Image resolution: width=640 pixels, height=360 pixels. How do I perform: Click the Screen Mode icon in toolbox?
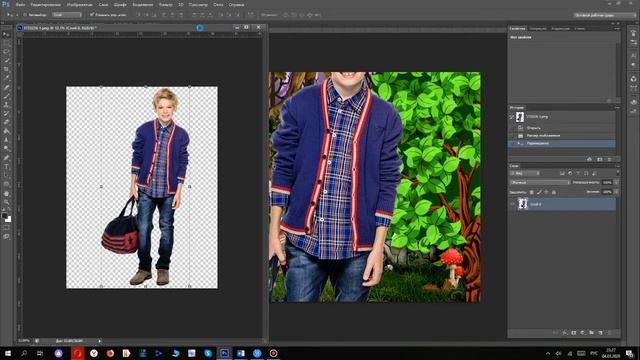coord(7,236)
